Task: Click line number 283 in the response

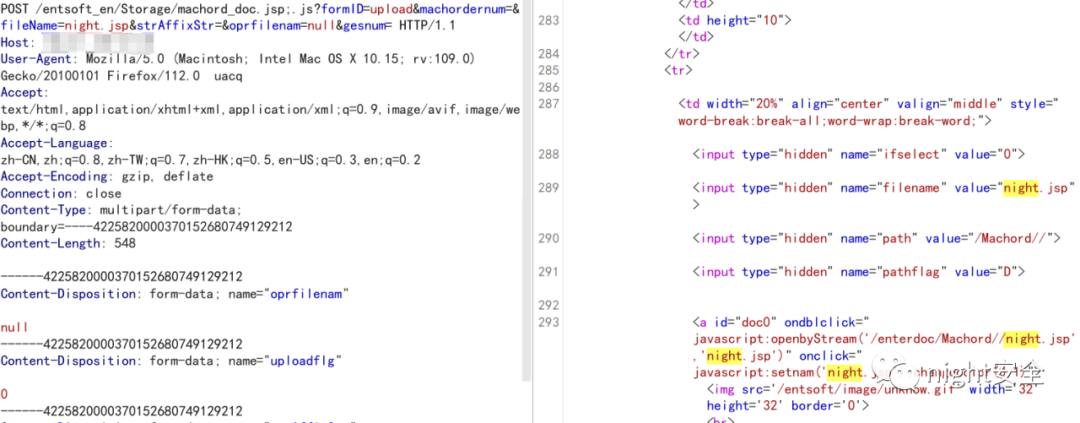Action: coord(549,21)
